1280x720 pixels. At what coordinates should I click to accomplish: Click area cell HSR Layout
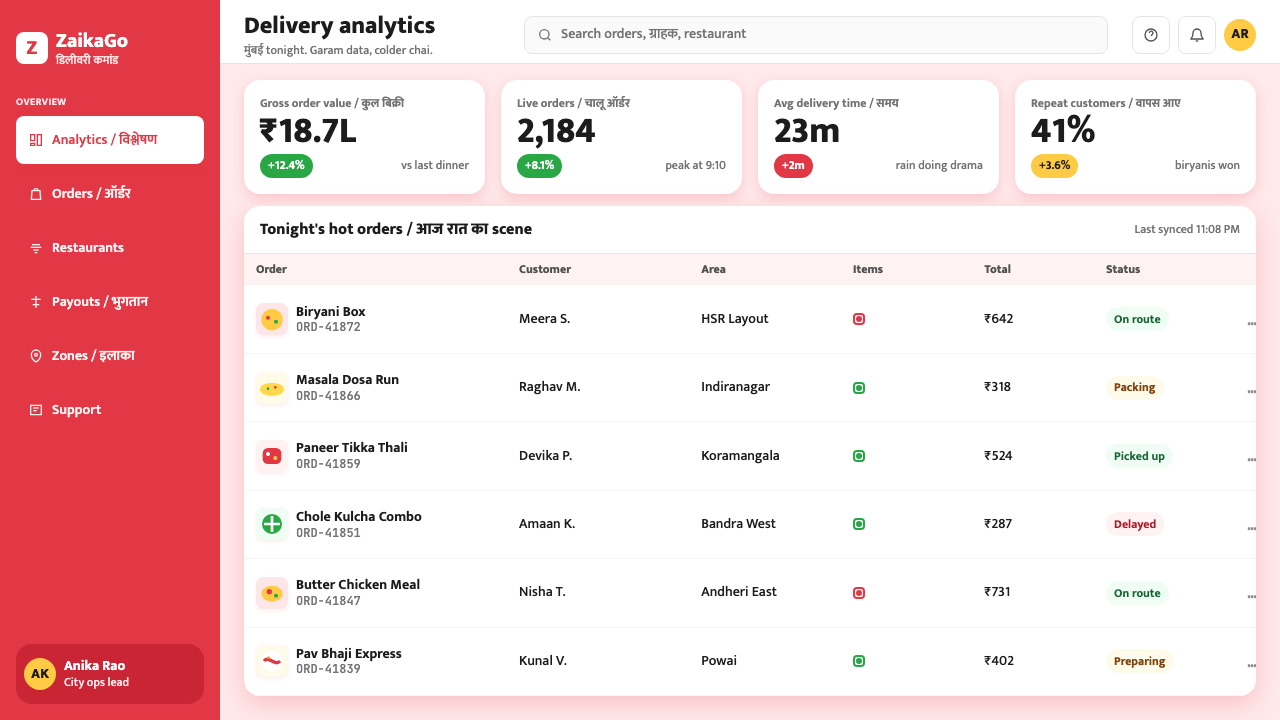click(735, 319)
